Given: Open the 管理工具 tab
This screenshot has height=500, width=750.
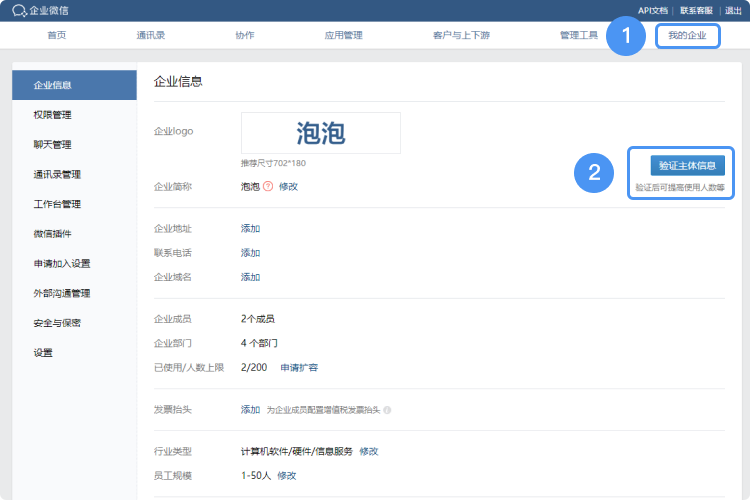Looking at the screenshot, I should (x=579, y=36).
